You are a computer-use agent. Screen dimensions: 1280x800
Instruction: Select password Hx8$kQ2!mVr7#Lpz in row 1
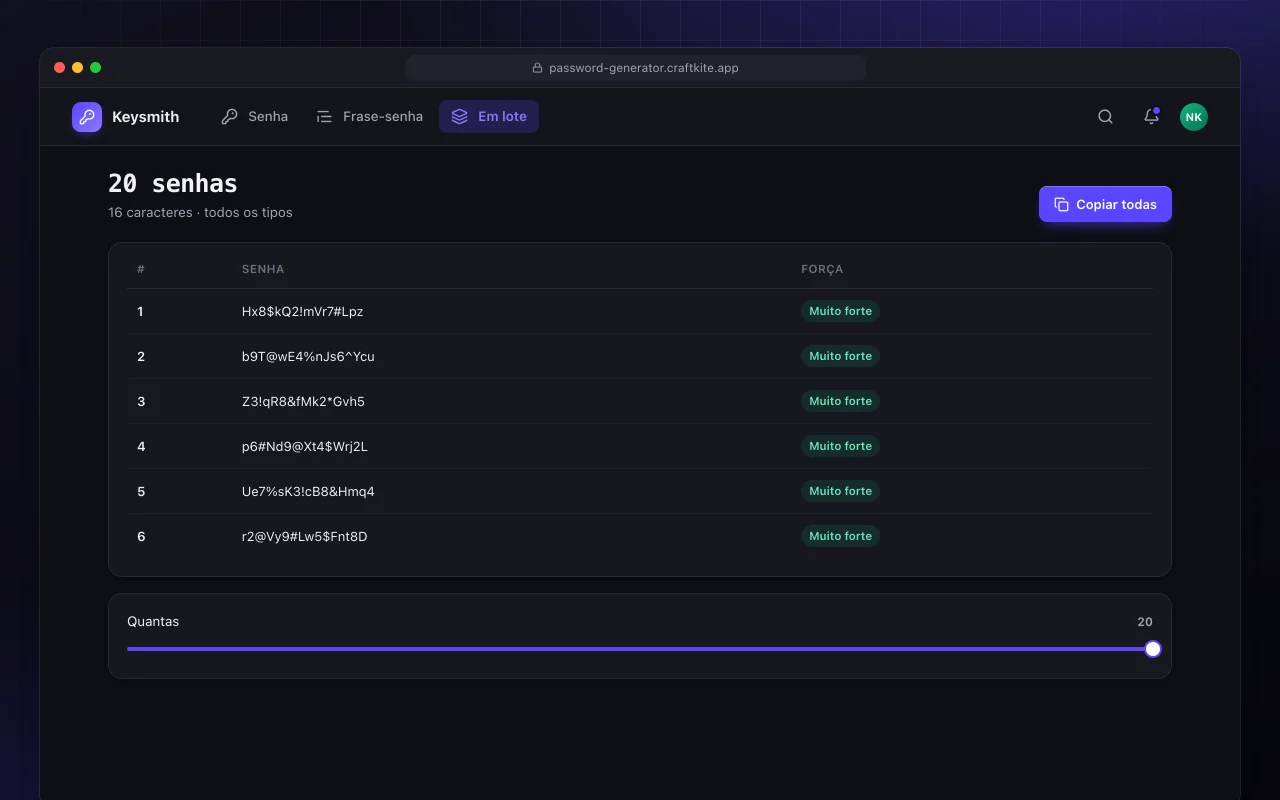tap(302, 311)
